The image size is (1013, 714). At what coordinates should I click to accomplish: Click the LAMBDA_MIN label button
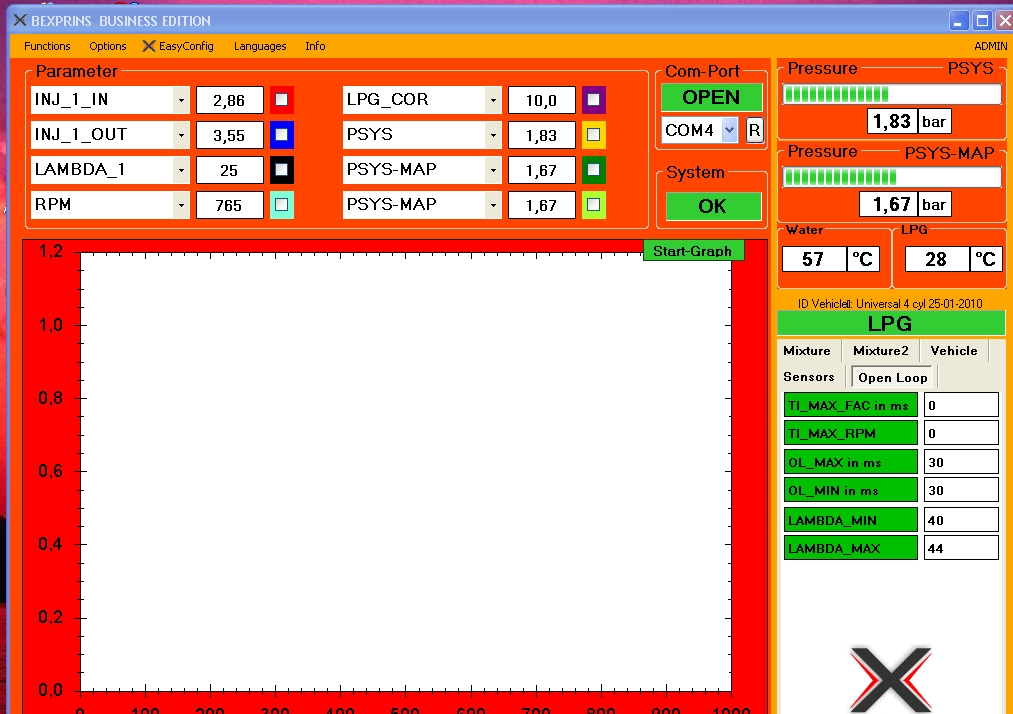(x=850, y=520)
